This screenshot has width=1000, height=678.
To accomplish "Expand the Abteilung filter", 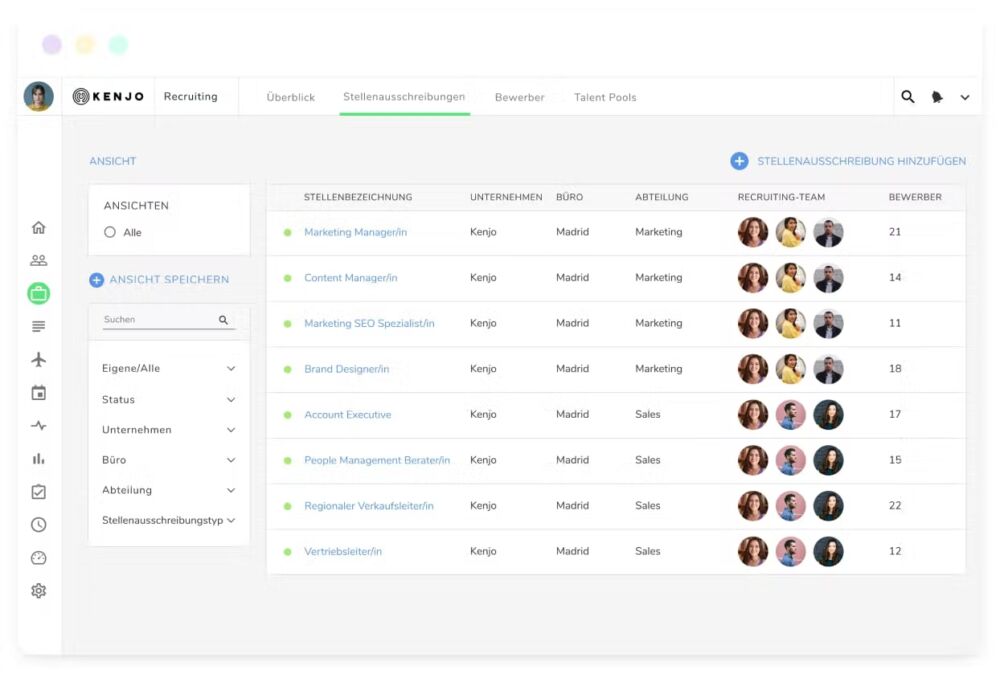I will tap(168, 490).
